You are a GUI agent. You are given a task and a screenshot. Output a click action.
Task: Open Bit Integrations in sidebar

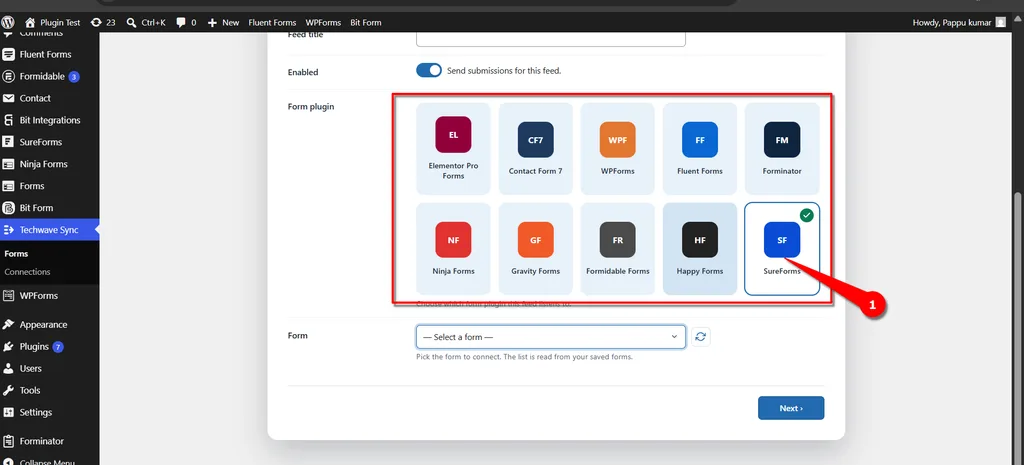pos(50,120)
